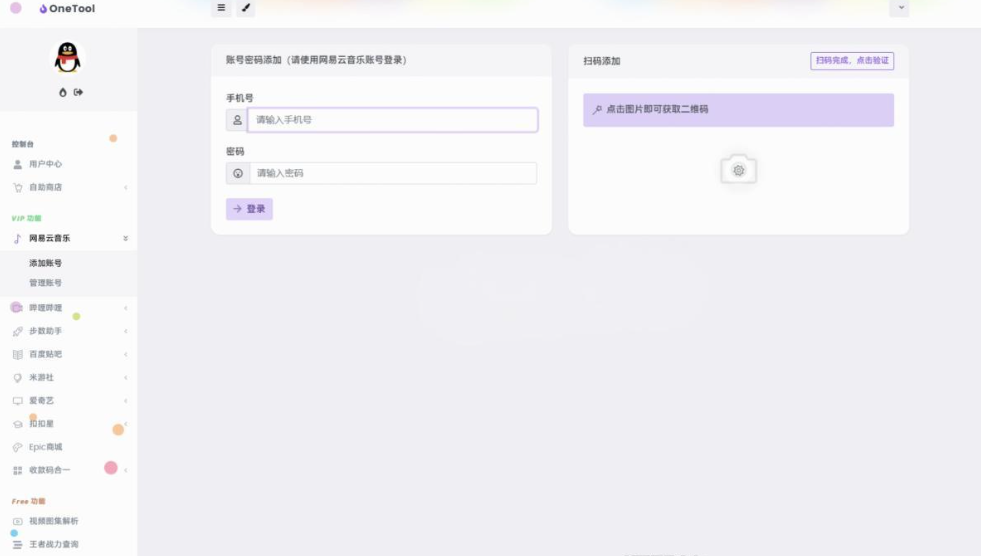Expand the 步数助手 chevron
981x556 pixels.
(x=126, y=331)
